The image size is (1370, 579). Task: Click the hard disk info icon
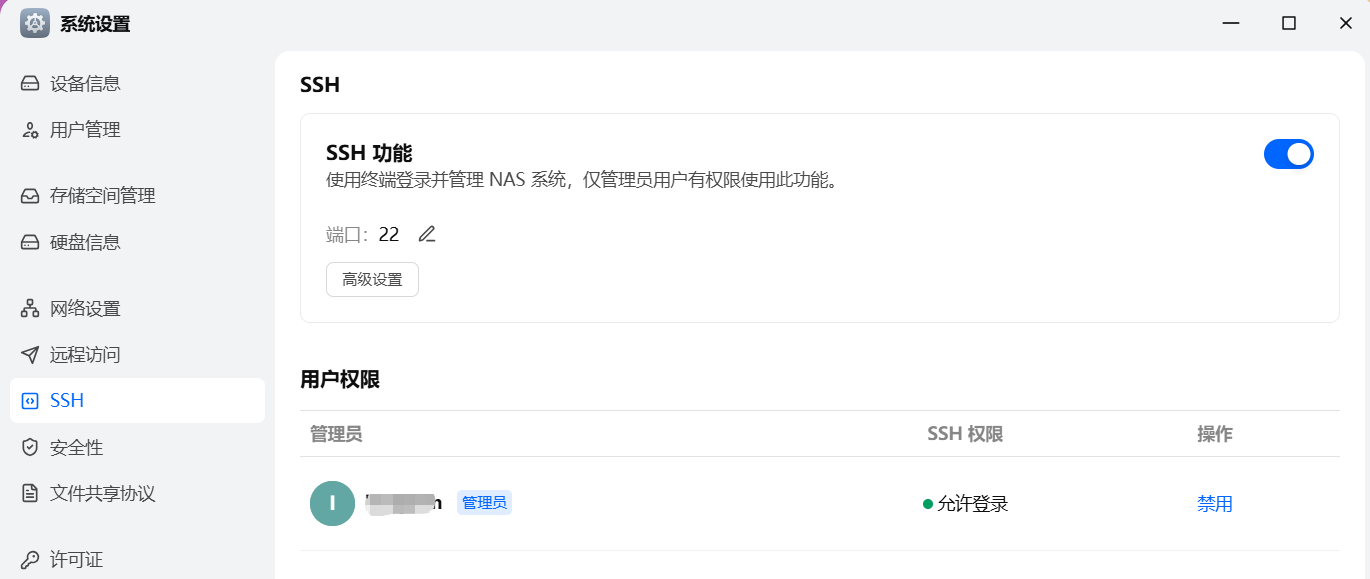click(x=30, y=242)
